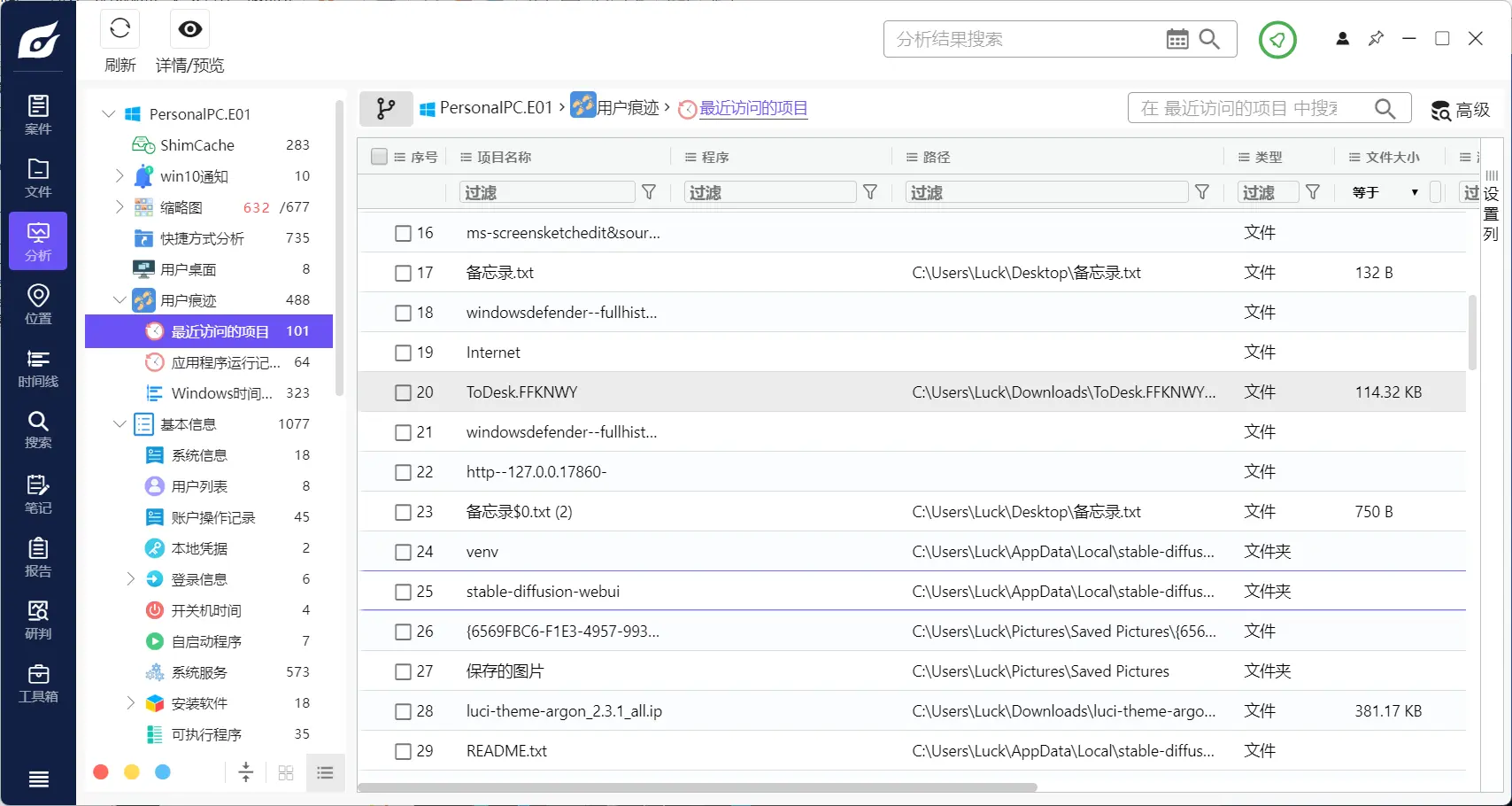
Task: Expand the 安装软件 tree node
Action: (x=130, y=703)
